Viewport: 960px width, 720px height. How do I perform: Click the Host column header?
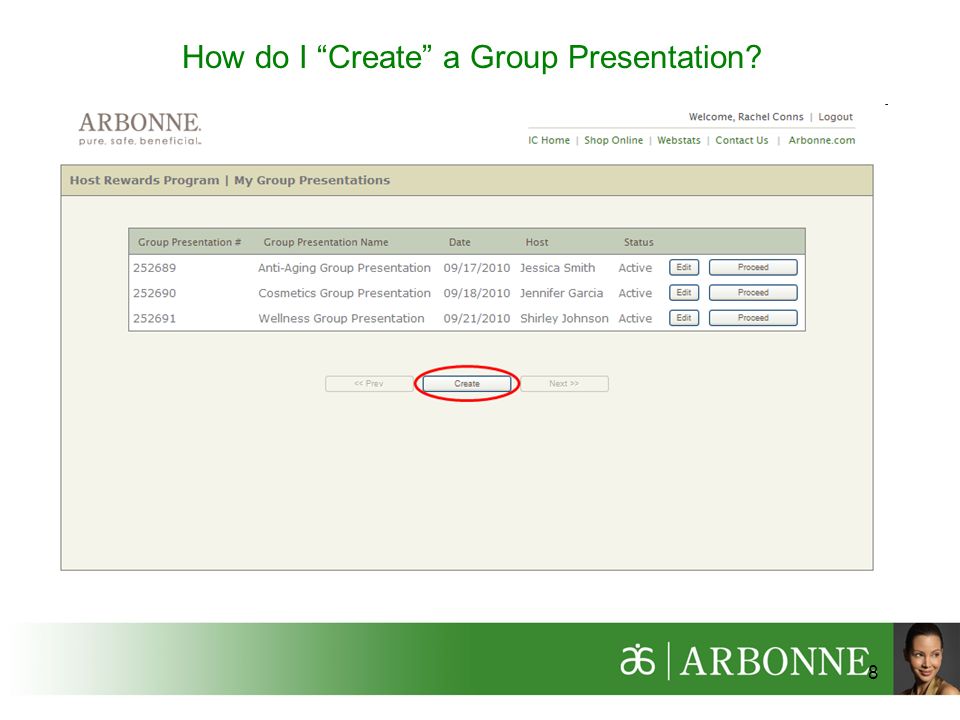536,242
